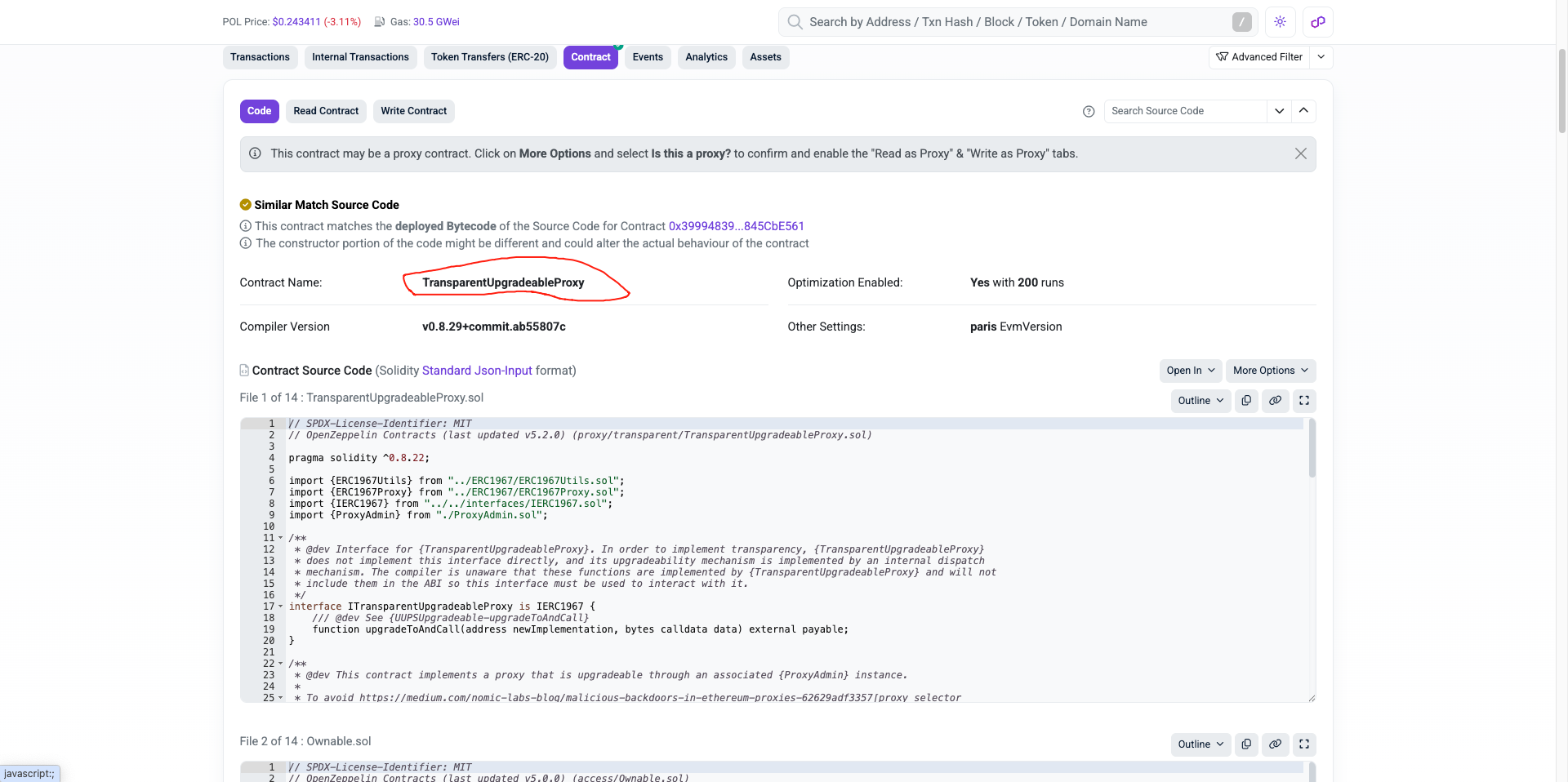Jump to next source code search result
1568x782 pixels.
1279,111
